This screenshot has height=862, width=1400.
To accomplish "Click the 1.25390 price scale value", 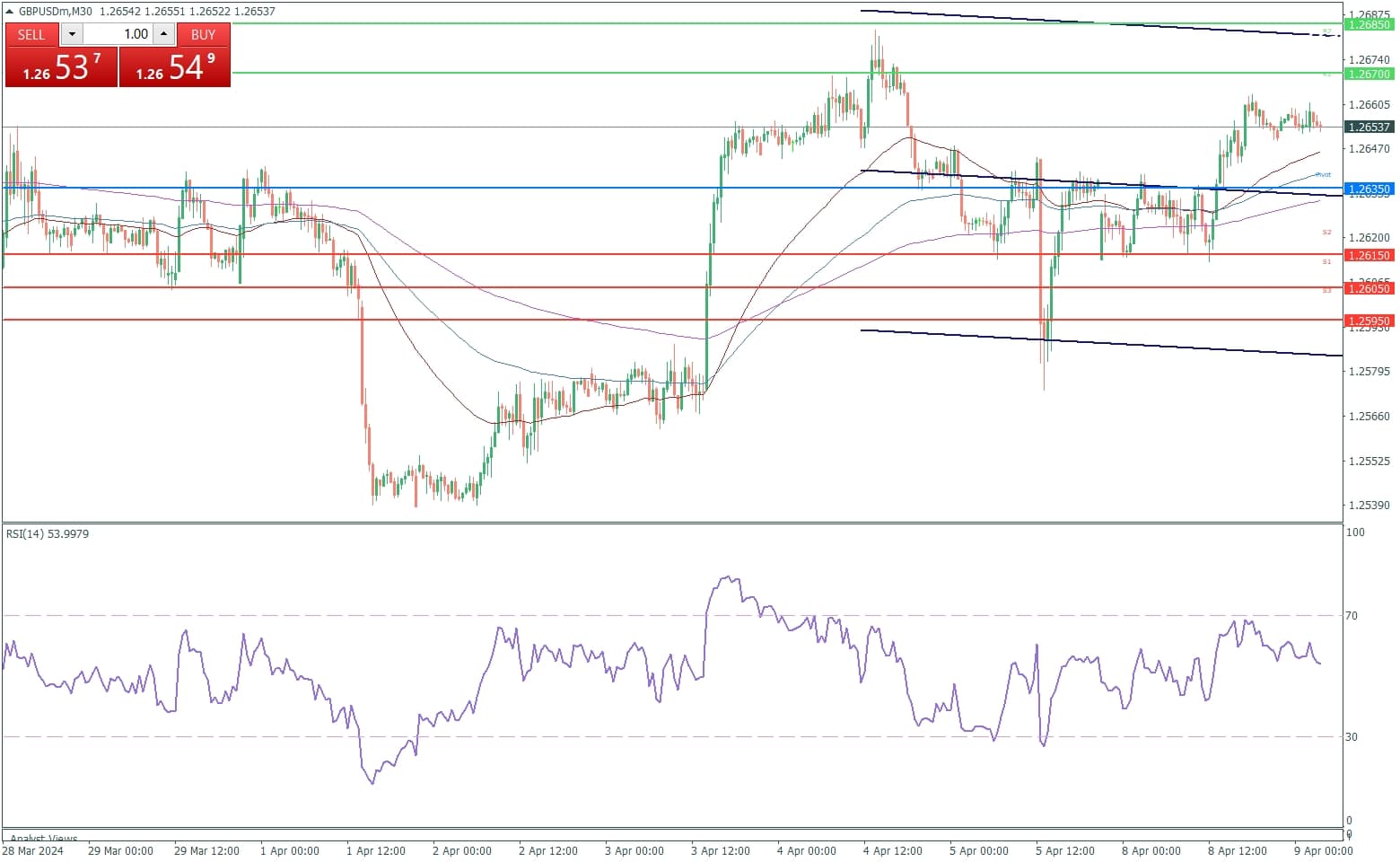I will tap(1369, 506).
